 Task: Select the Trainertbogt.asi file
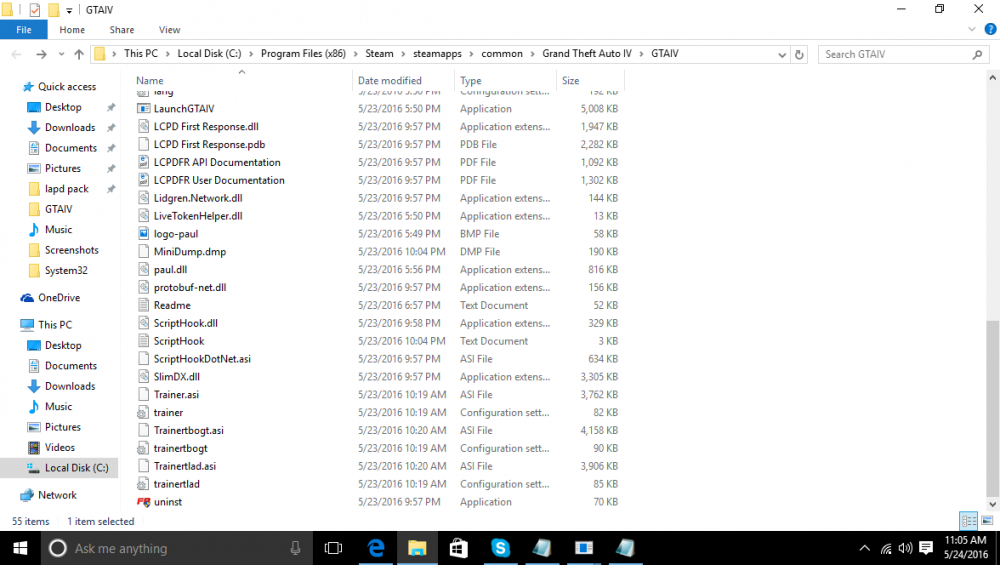click(188, 430)
